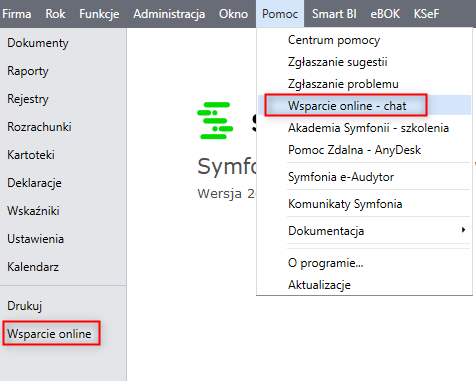Image resolution: width=476 pixels, height=381 pixels.
Task: Open the O programie... dialog entry
Action: pos(326,263)
